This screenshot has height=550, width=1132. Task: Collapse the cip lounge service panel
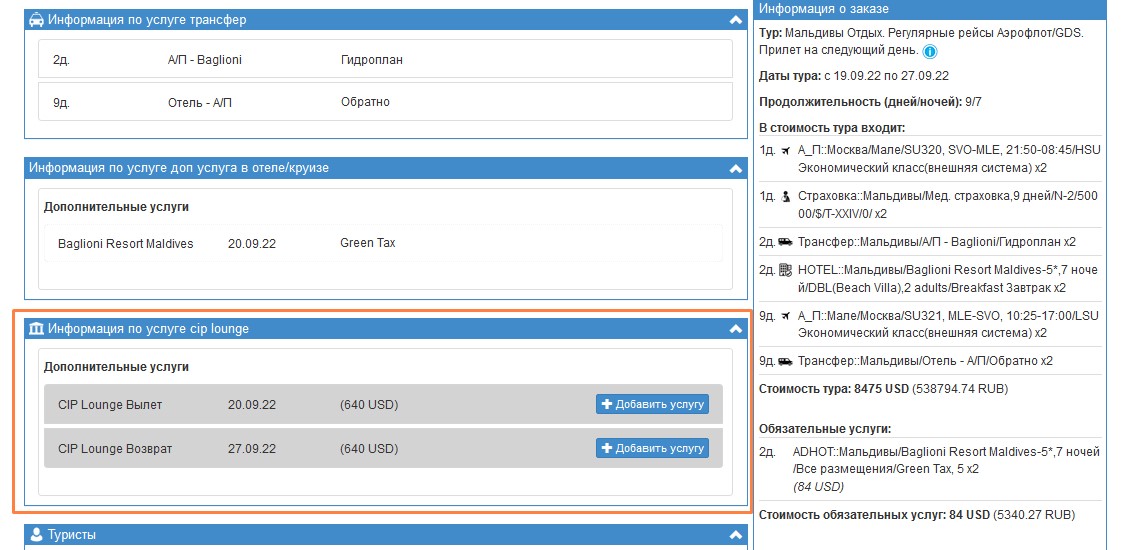736,329
